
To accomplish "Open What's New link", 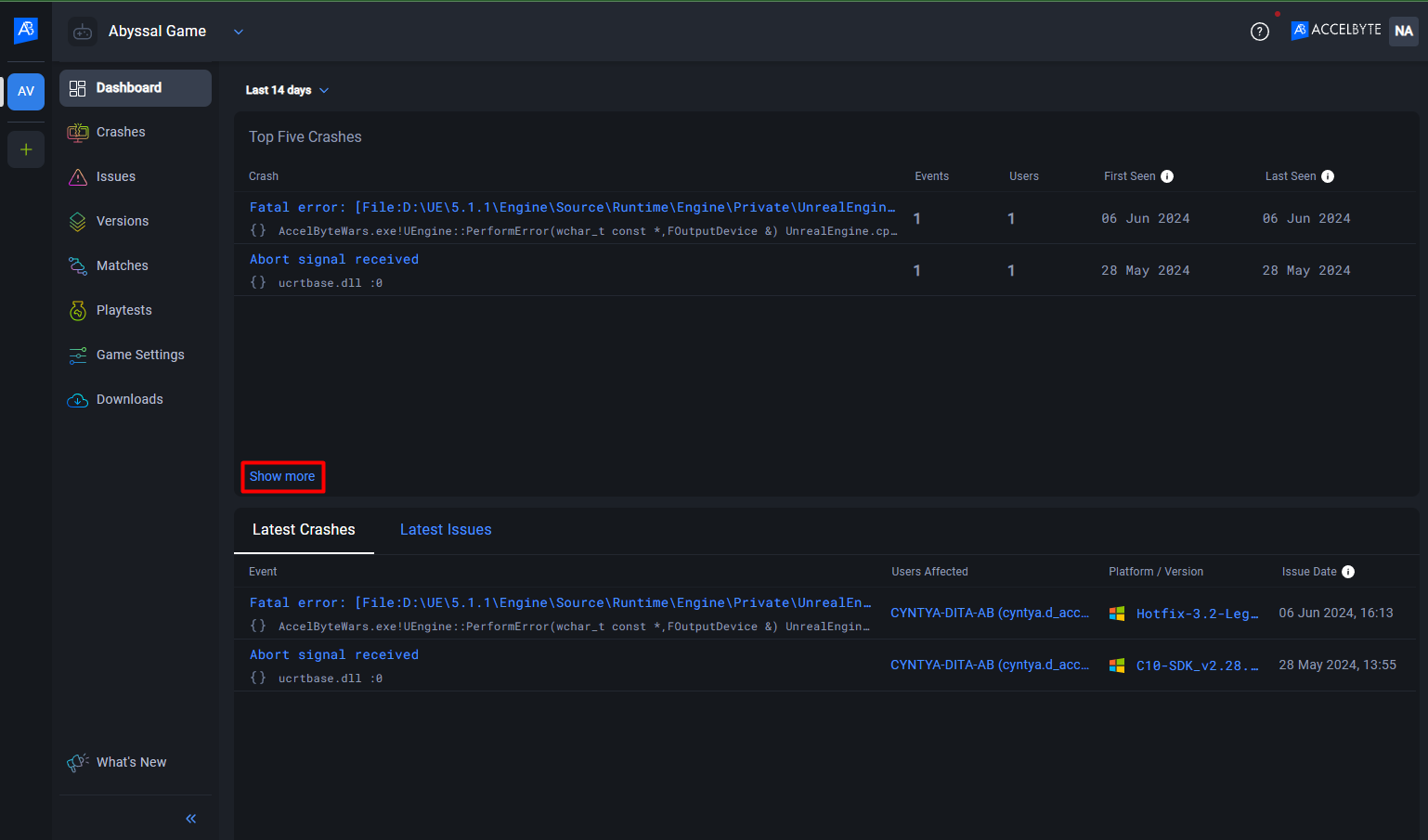I will pyautogui.click(x=131, y=762).
